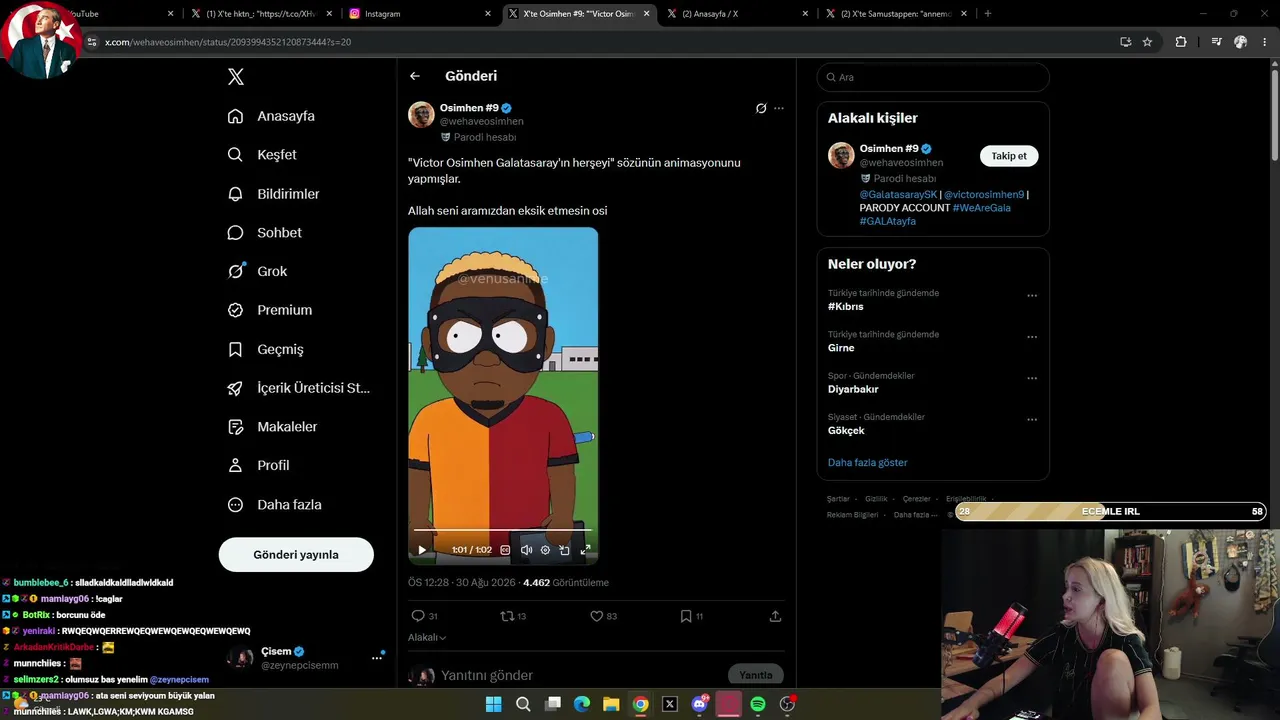
Task: Reply to the post via comment icon
Action: (424, 616)
